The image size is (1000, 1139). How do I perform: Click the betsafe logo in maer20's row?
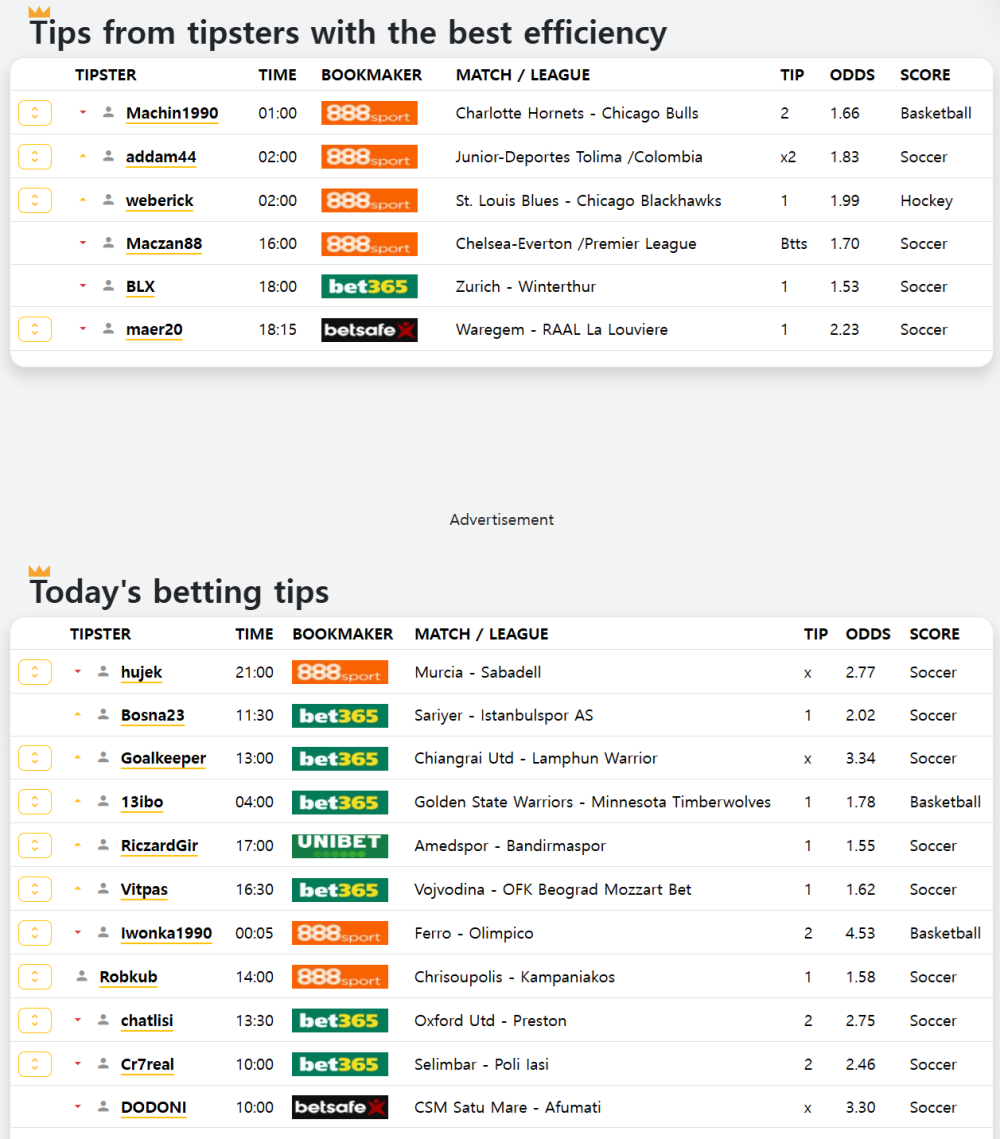[x=369, y=330]
